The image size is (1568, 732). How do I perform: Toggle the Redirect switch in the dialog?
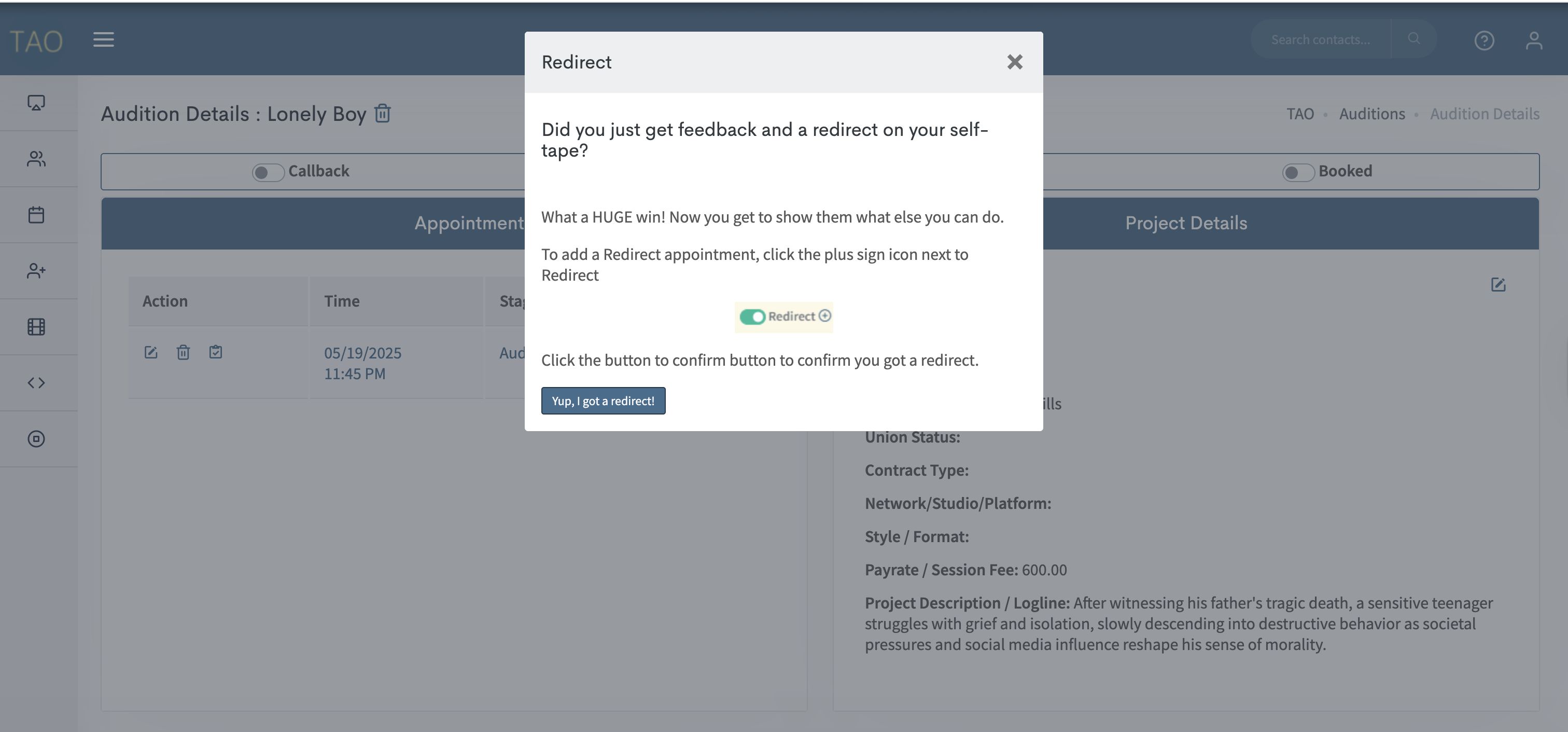(752, 316)
